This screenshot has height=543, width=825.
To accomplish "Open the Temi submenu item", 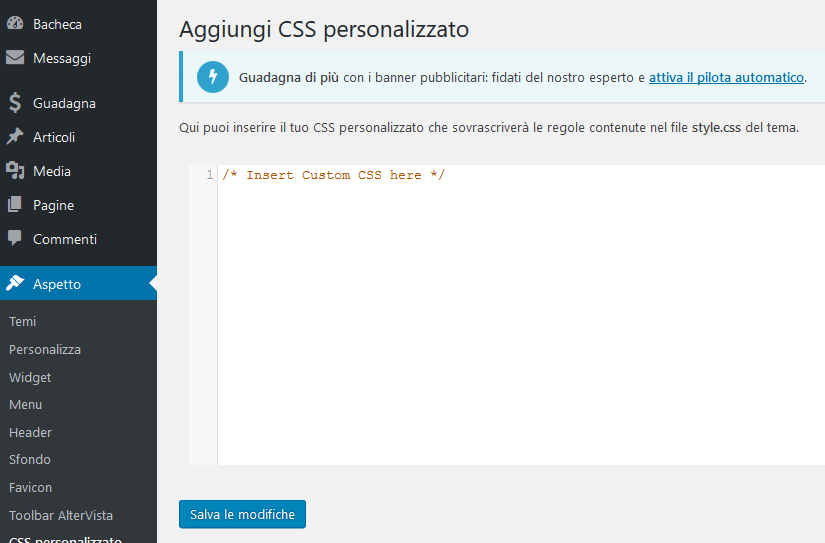I will (x=23, y=322).
